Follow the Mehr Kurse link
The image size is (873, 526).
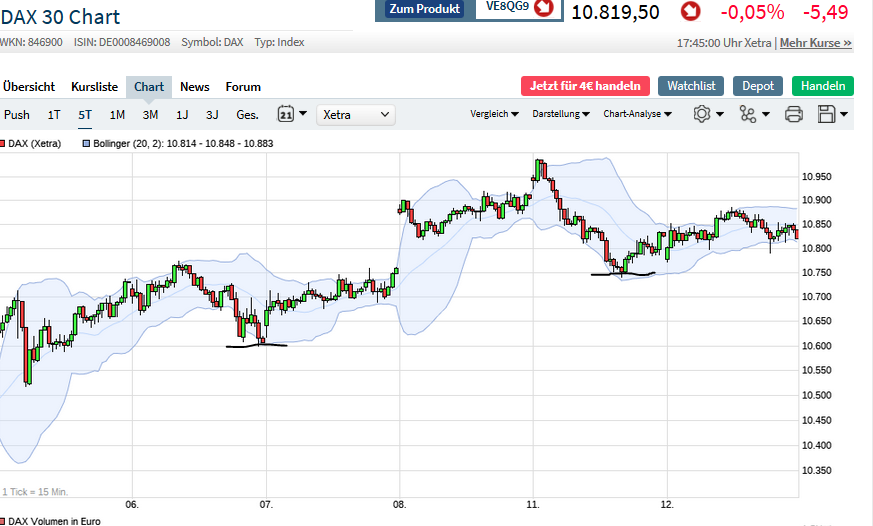816,43
